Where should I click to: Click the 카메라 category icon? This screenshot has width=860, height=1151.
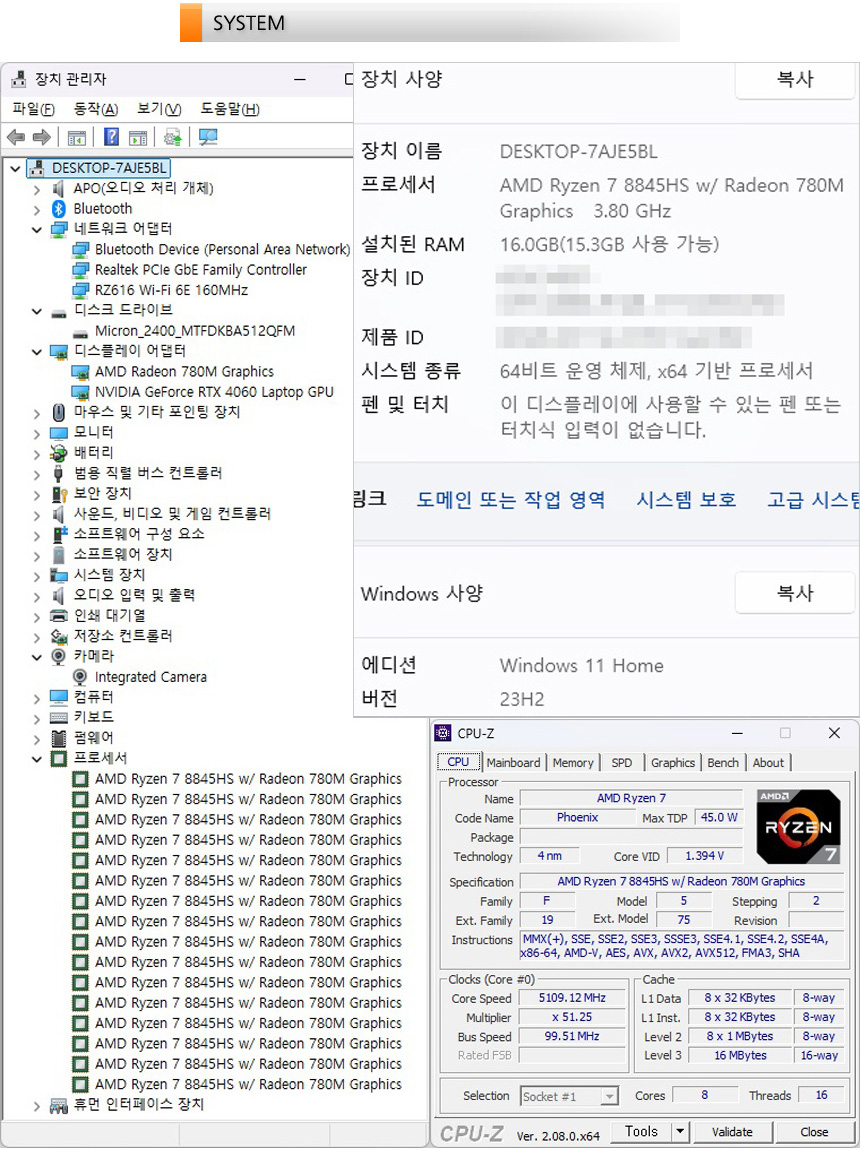pos(59,656)
